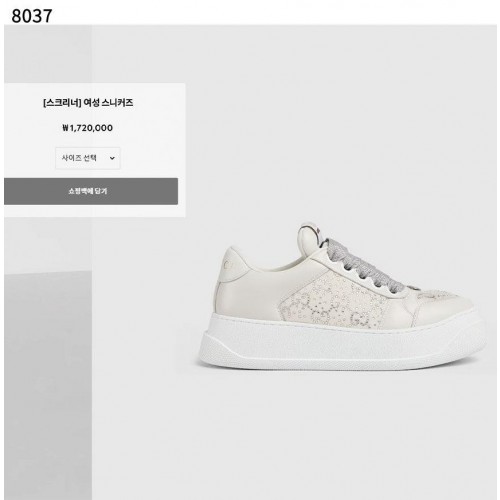Click the 사이즈 선택 label text
Viewport: 500px width, 500px height.
tap(79, 158)
